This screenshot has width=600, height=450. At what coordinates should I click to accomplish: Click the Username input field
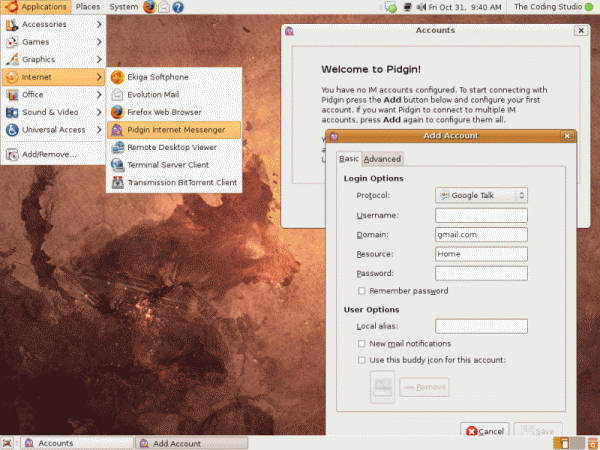coord(481,215)
